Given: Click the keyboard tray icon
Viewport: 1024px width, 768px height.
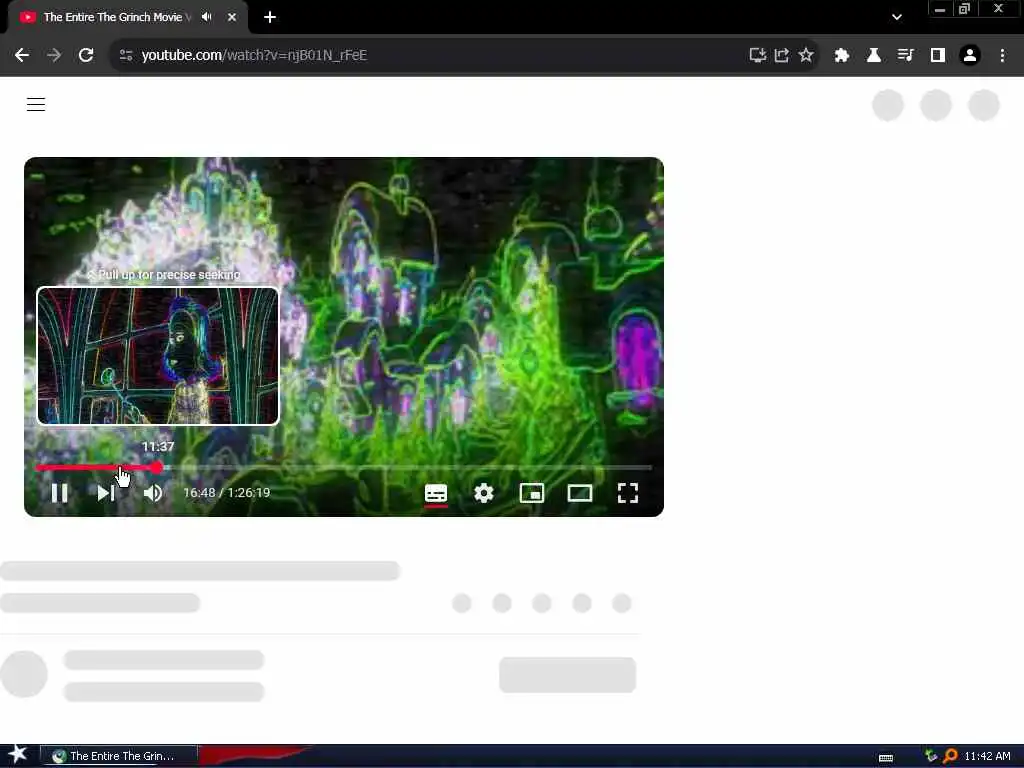Looking at the screenshot, I should [x=886, y=758].
